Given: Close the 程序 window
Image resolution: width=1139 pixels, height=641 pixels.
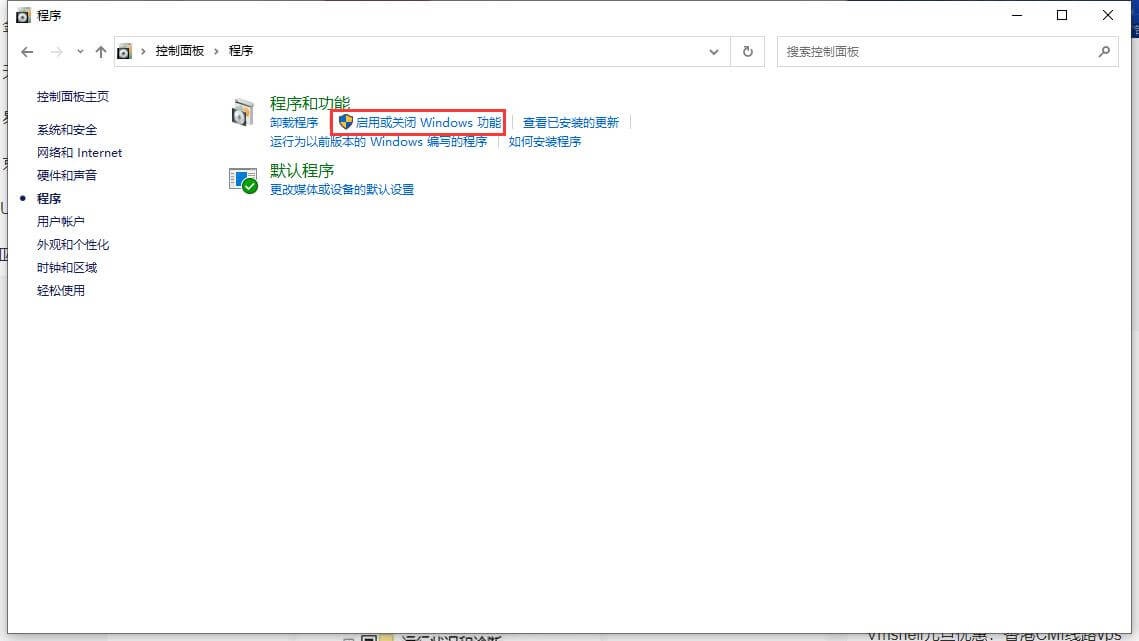Looking at the screenshot, I should pos(1108,15).
